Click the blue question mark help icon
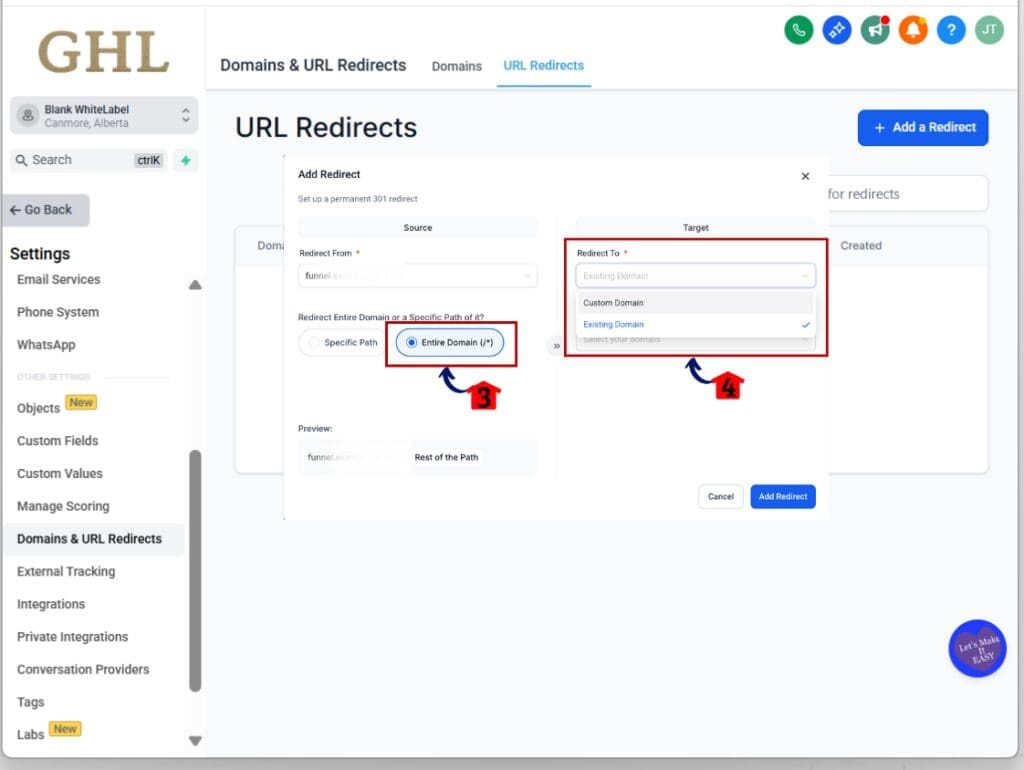Image resolution: width=1024 pixels, height=770 pixels. (x=950, y=30)
